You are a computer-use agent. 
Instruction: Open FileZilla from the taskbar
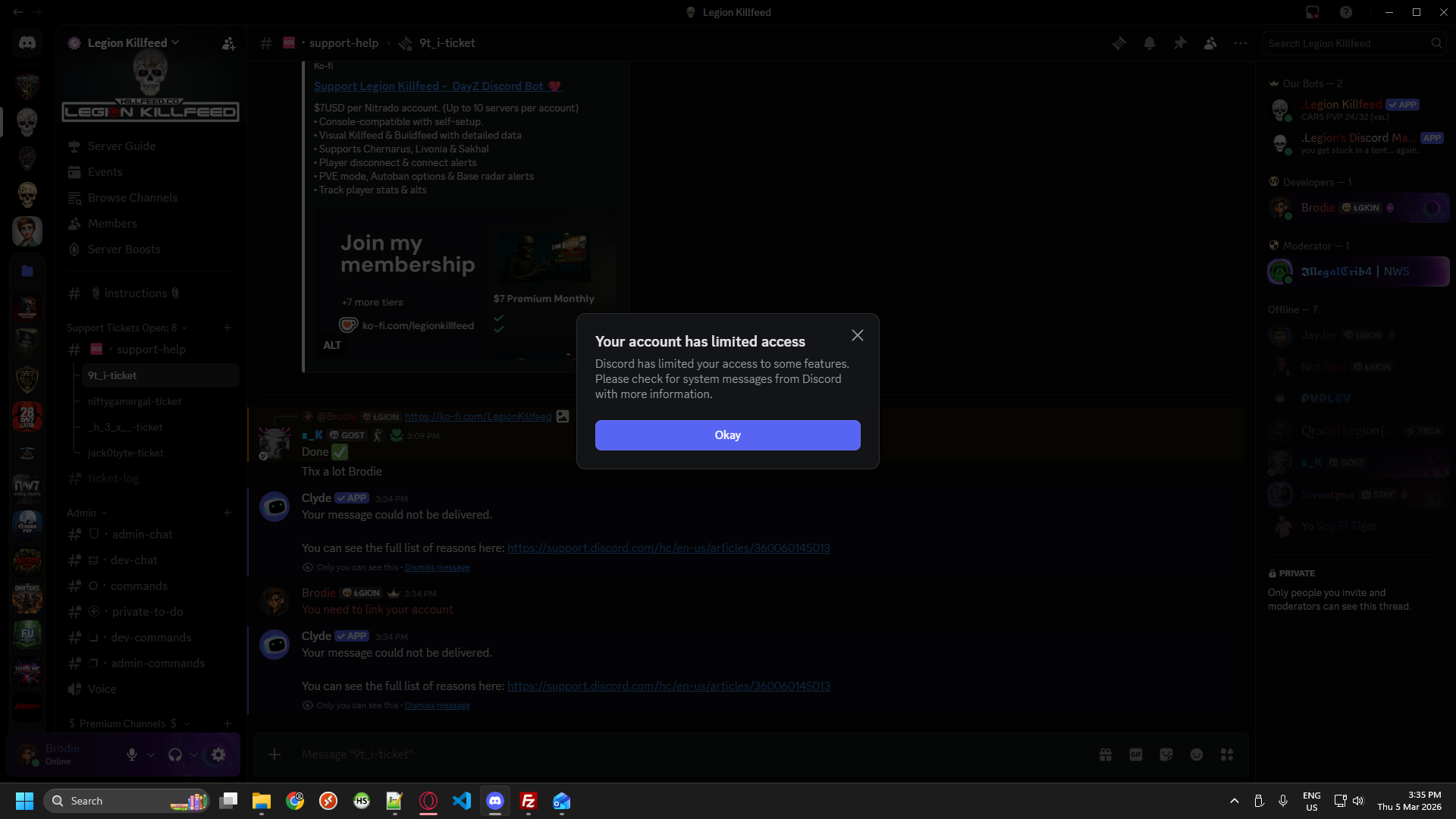529,801
